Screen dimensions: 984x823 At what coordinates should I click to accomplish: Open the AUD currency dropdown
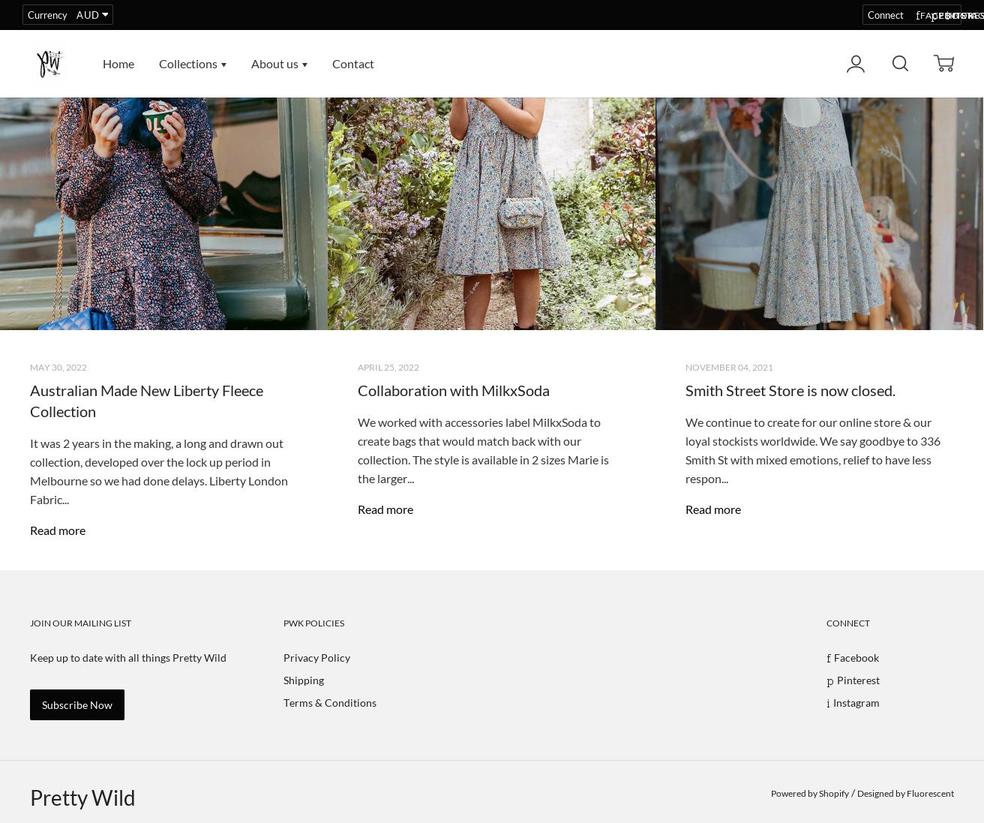coord(92,15)
